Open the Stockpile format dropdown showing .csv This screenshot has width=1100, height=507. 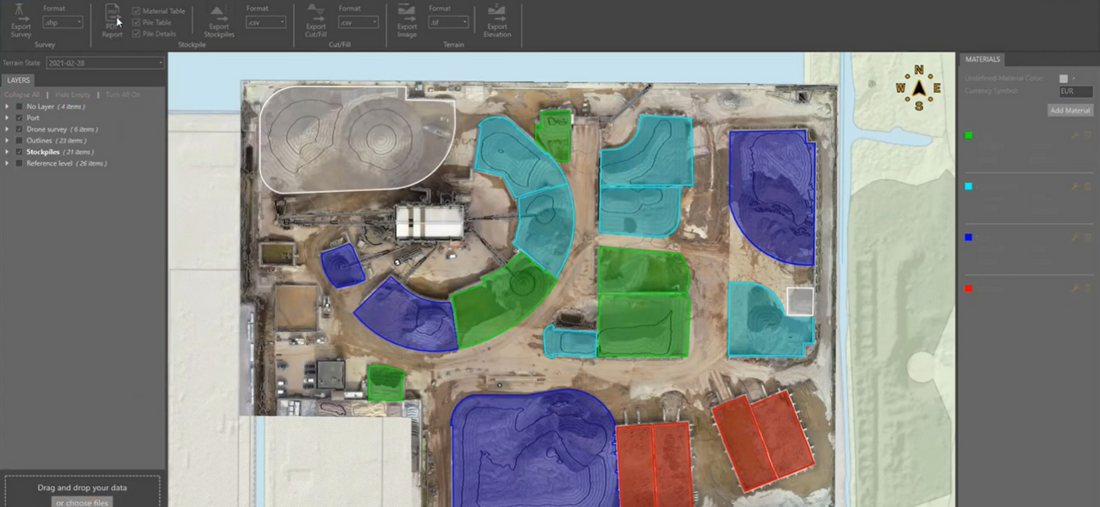pos(266,22)
